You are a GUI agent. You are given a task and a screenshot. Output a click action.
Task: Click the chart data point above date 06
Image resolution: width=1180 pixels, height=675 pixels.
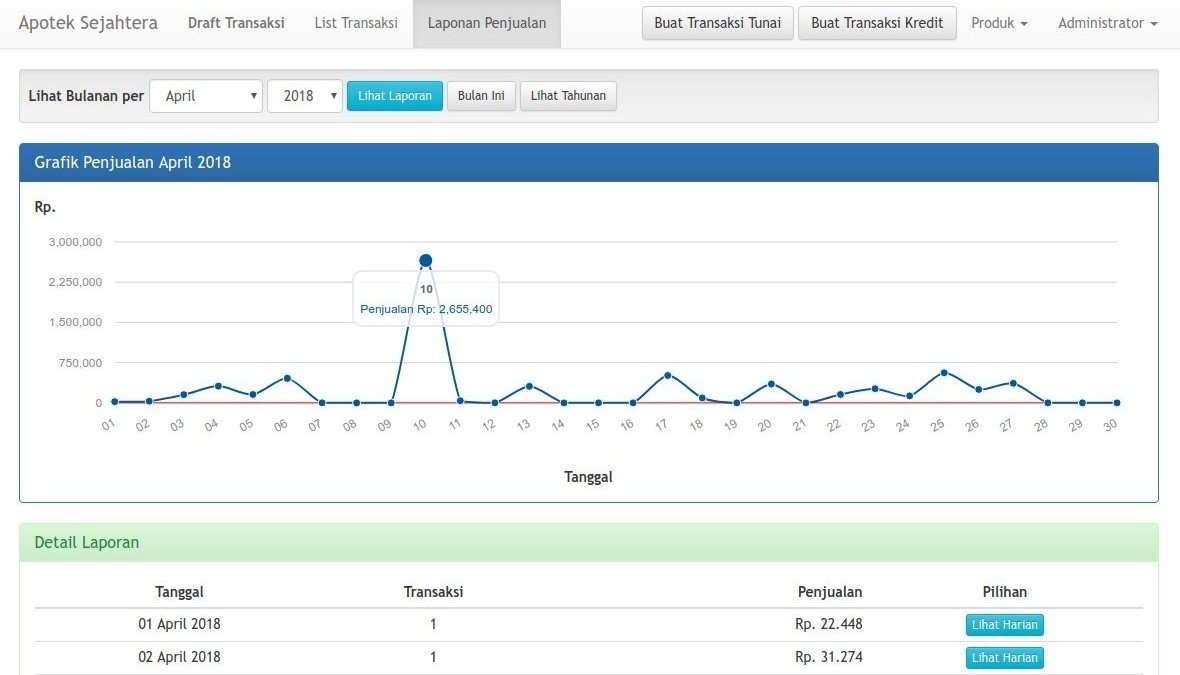coord(286,378)
